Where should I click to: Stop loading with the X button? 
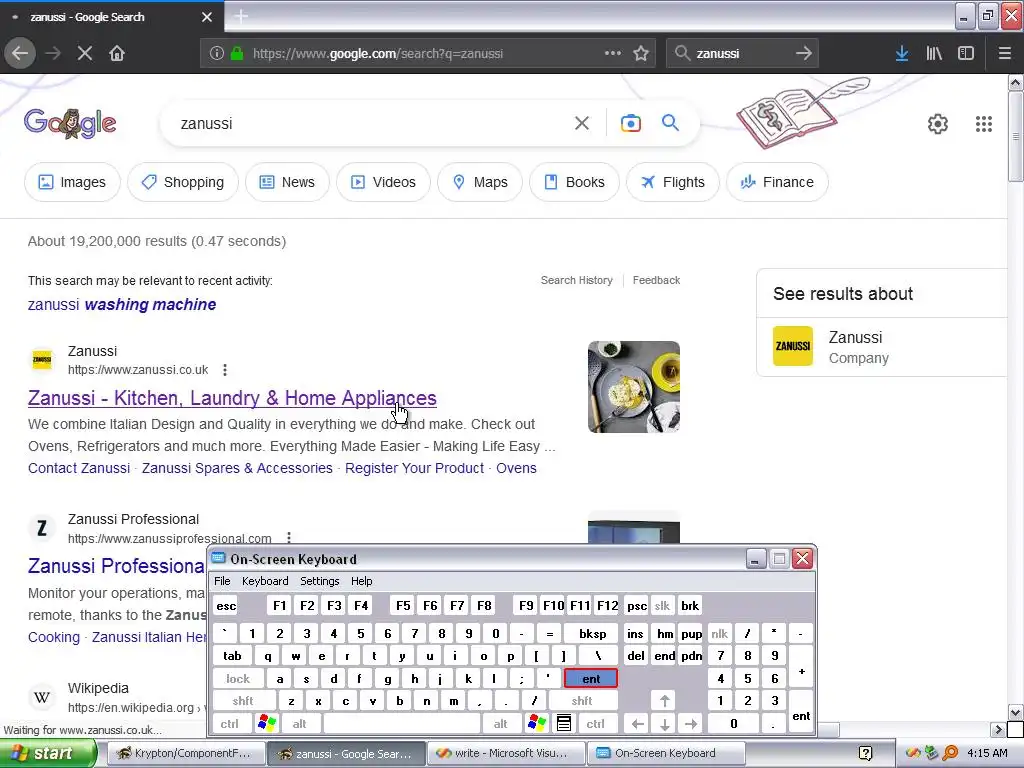pos(85,53)
